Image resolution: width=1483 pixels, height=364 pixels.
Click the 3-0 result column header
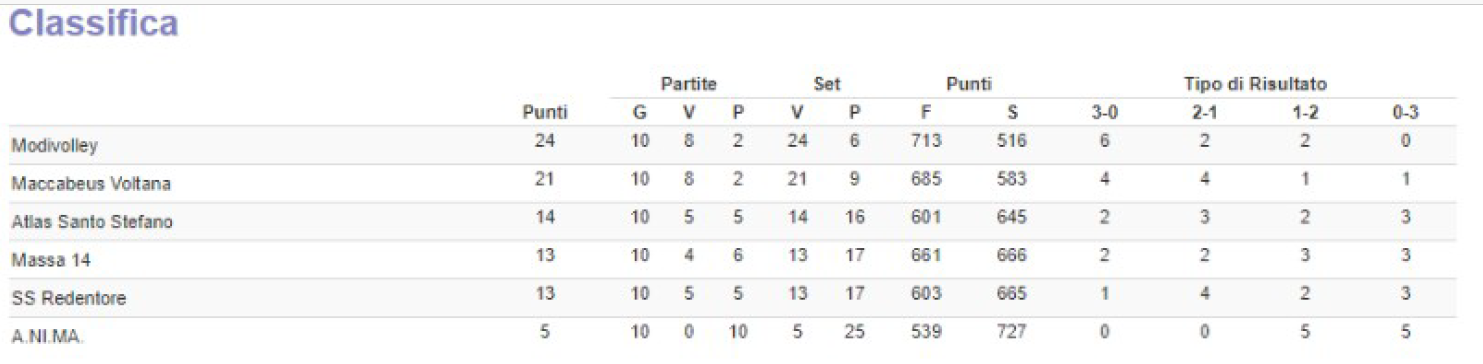pyautogui.click(x=1105, y=113)
